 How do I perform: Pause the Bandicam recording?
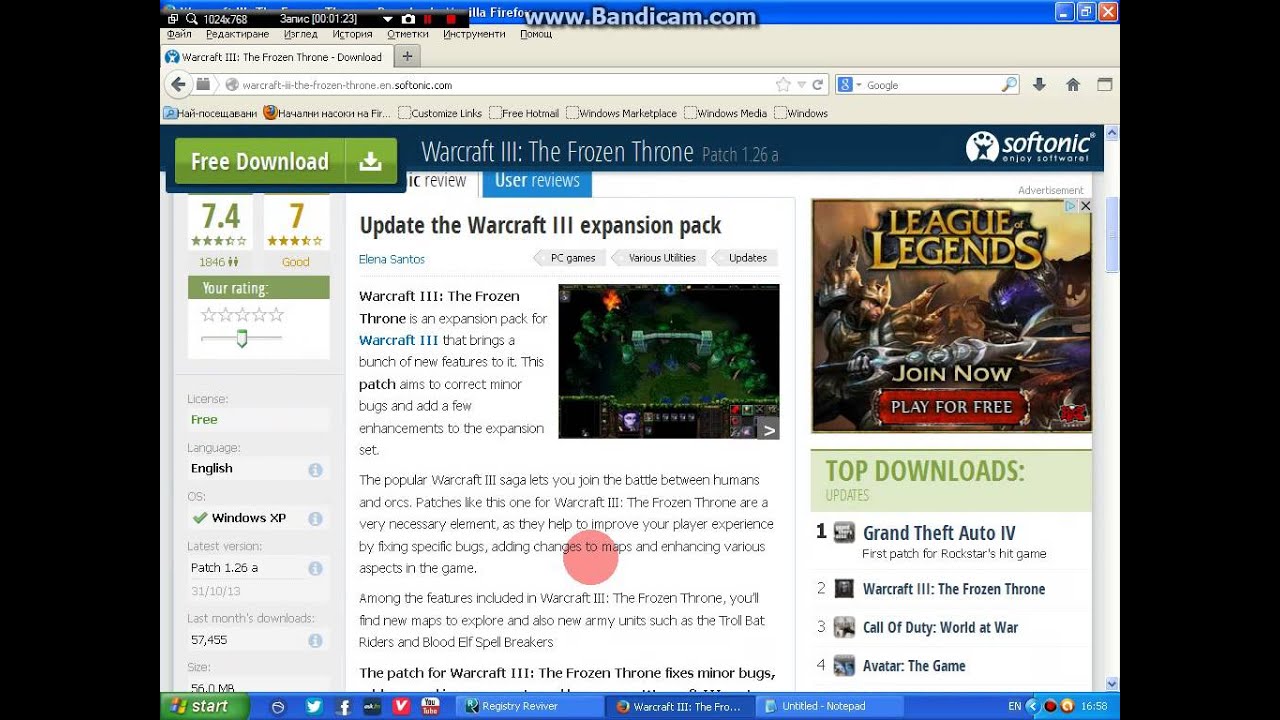point(429,19)
